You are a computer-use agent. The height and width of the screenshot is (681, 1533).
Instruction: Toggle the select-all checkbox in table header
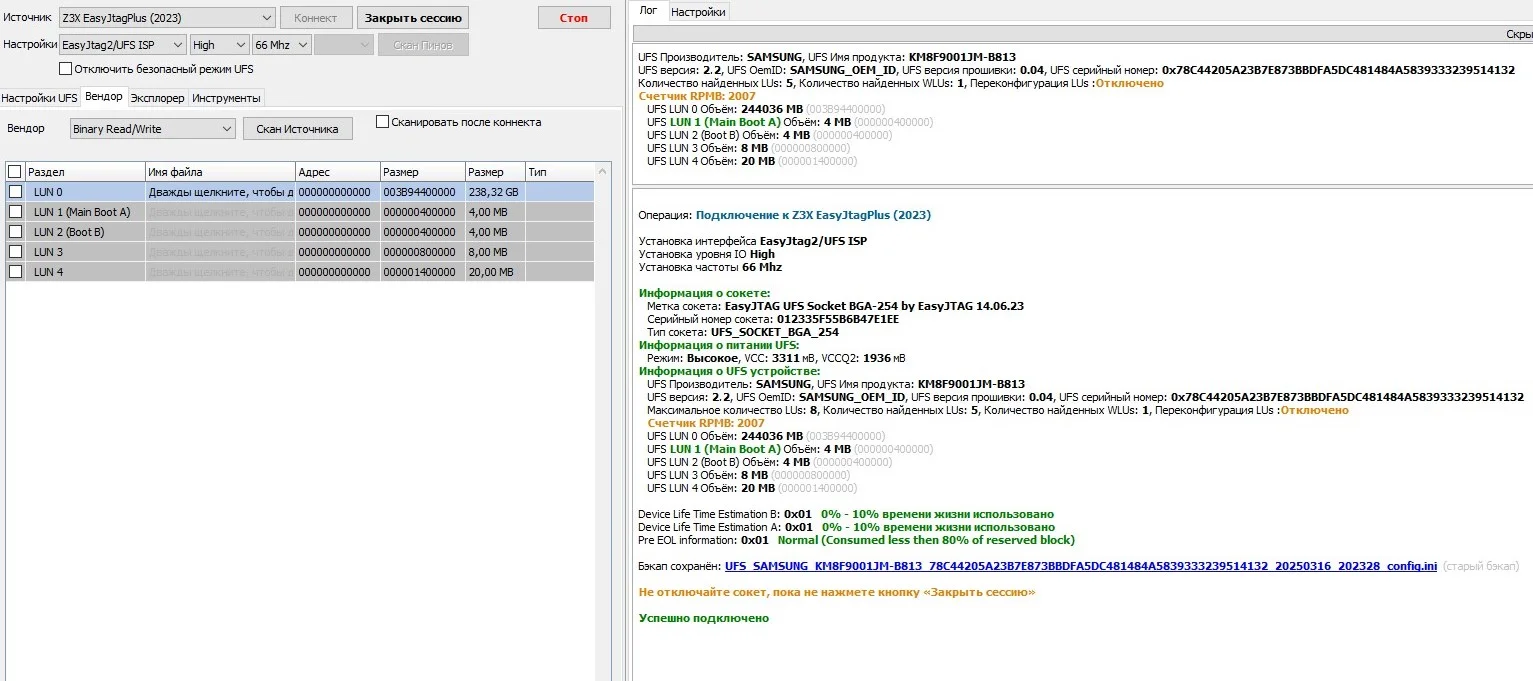(x=14, y=172)
